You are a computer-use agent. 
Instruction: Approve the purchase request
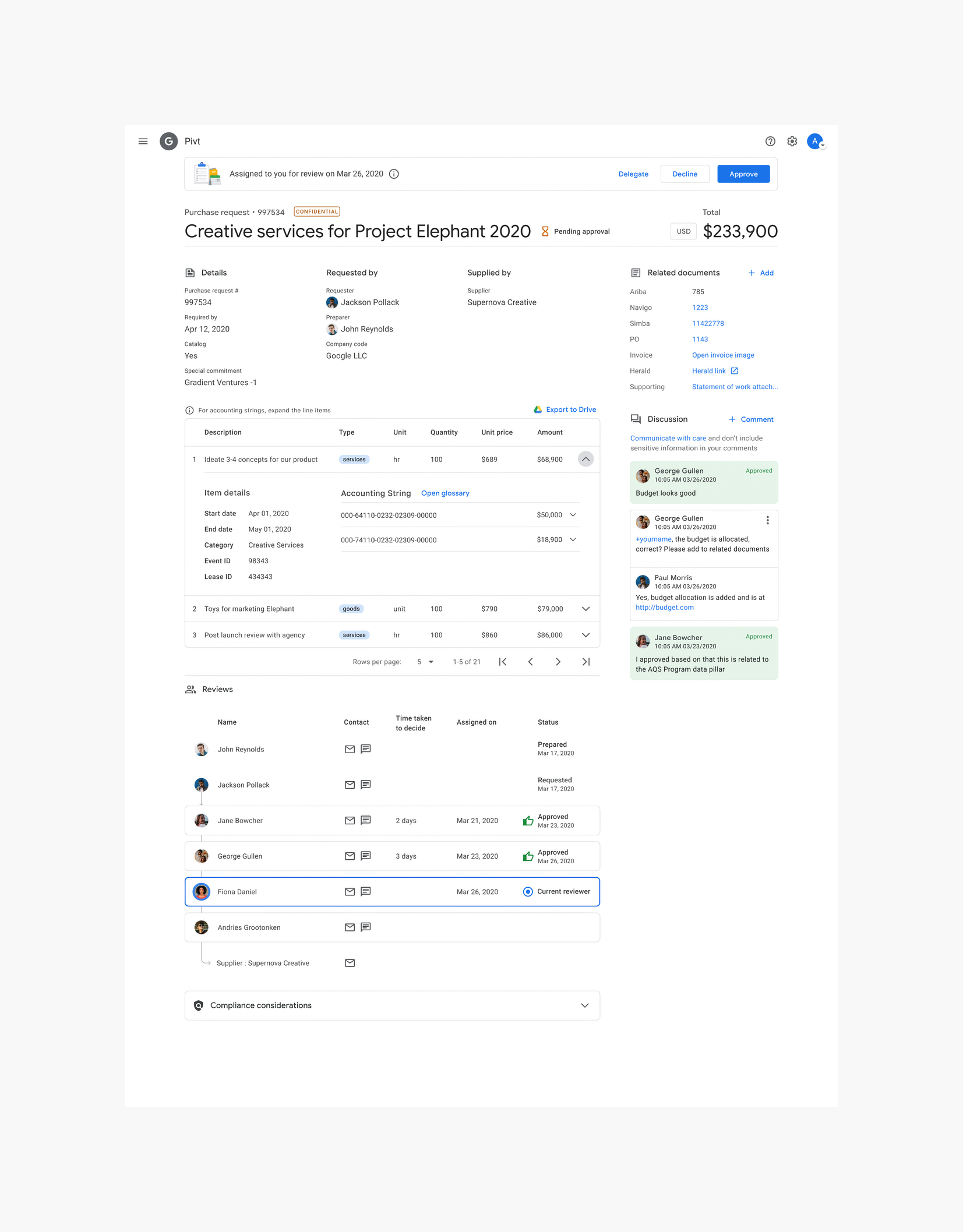pos(743,174)
